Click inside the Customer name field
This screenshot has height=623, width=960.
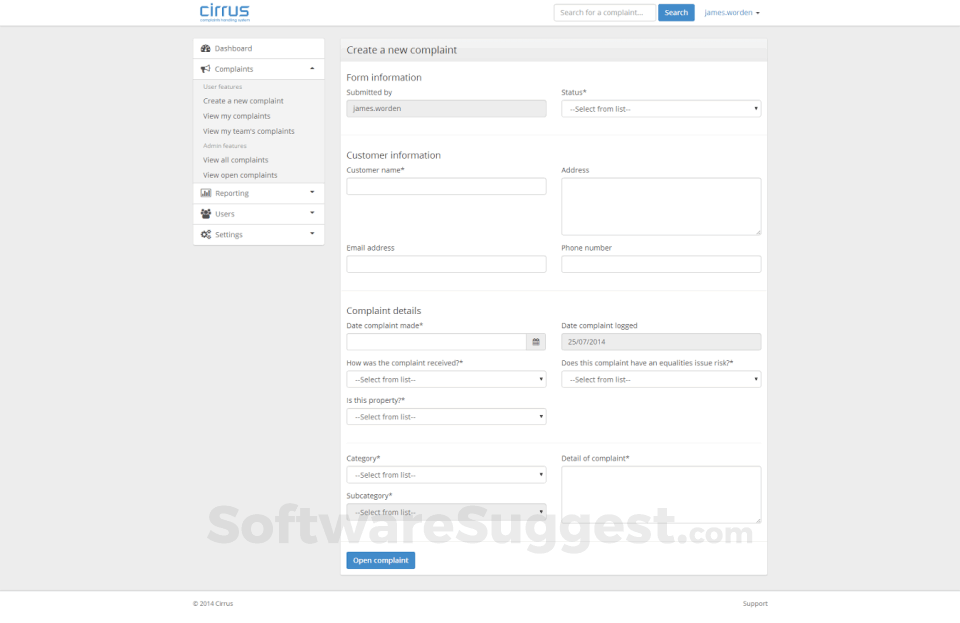pos(446,185)
